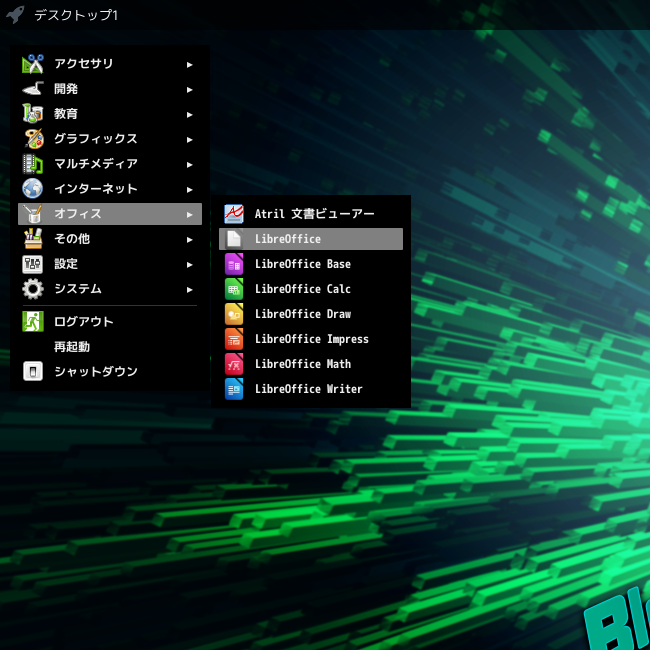Click the その他 toolbox icon
The width and height of the screenshot is (650, 650).
tap(33, 239)
